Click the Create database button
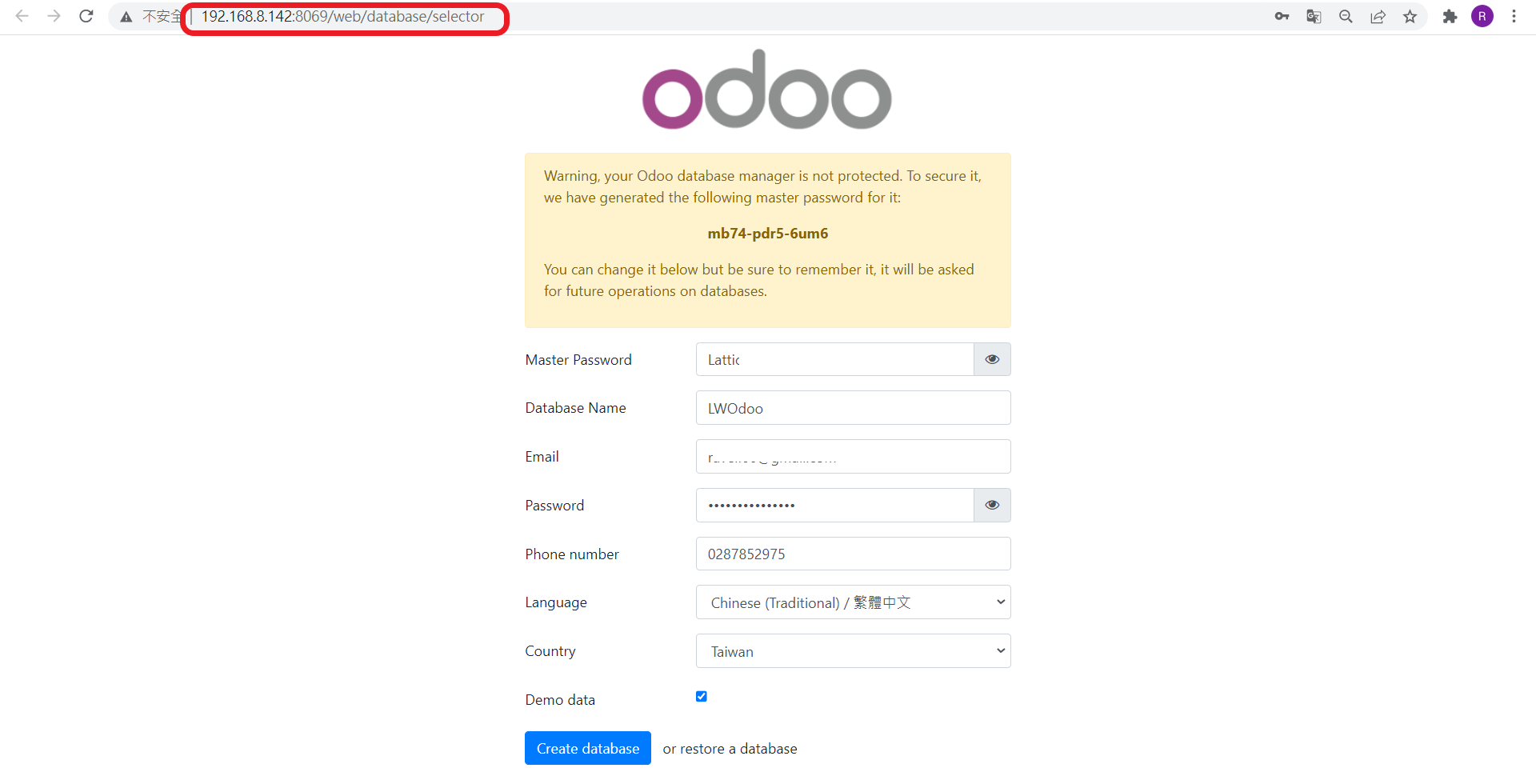This screenshot has width=1536, height=784. point(588,748)
